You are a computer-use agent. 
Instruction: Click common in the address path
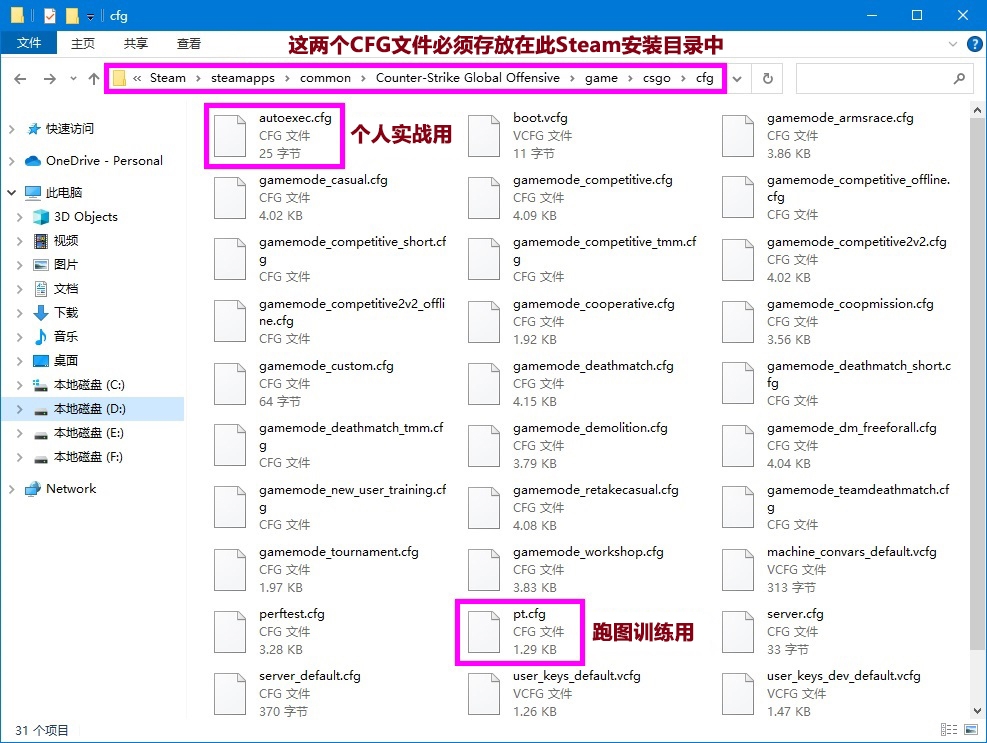tap(325, 78)
